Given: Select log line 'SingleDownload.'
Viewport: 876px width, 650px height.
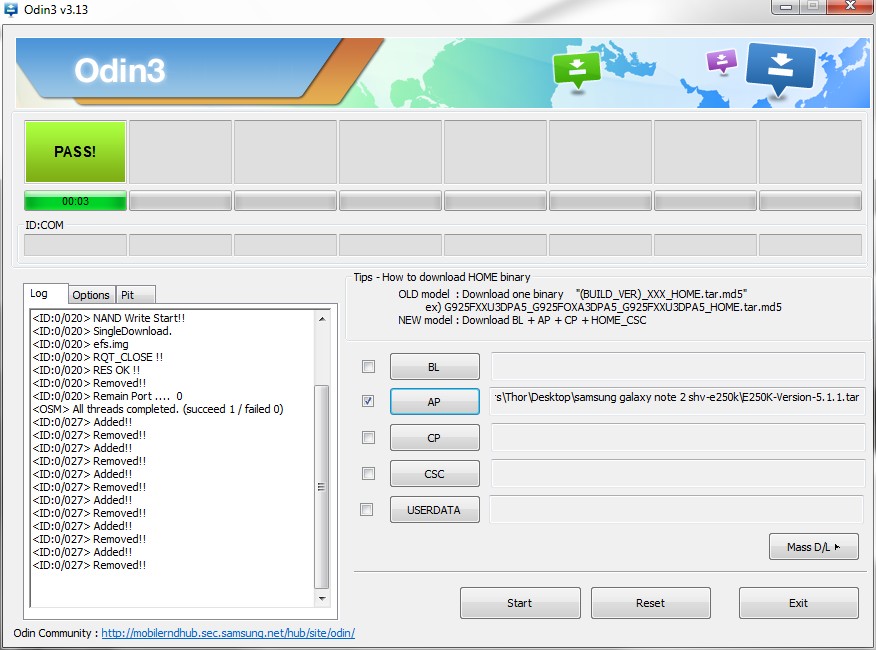Looking at the screenshot, I should point(102,331).
